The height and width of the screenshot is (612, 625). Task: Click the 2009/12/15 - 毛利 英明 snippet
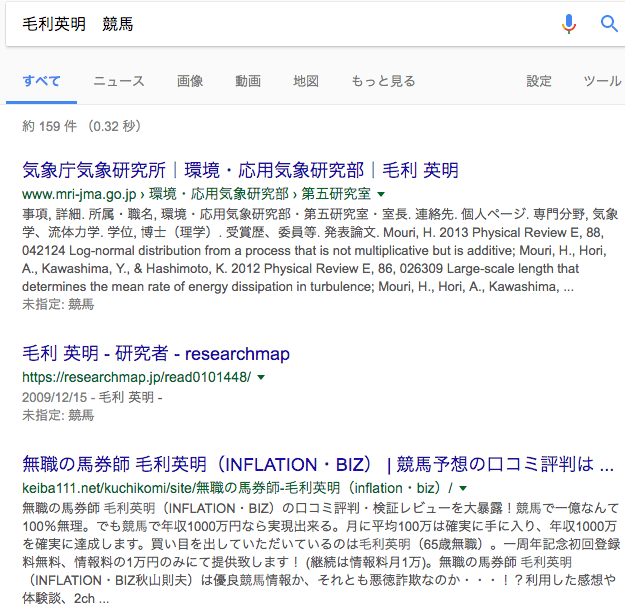click(x=92, y=398)
